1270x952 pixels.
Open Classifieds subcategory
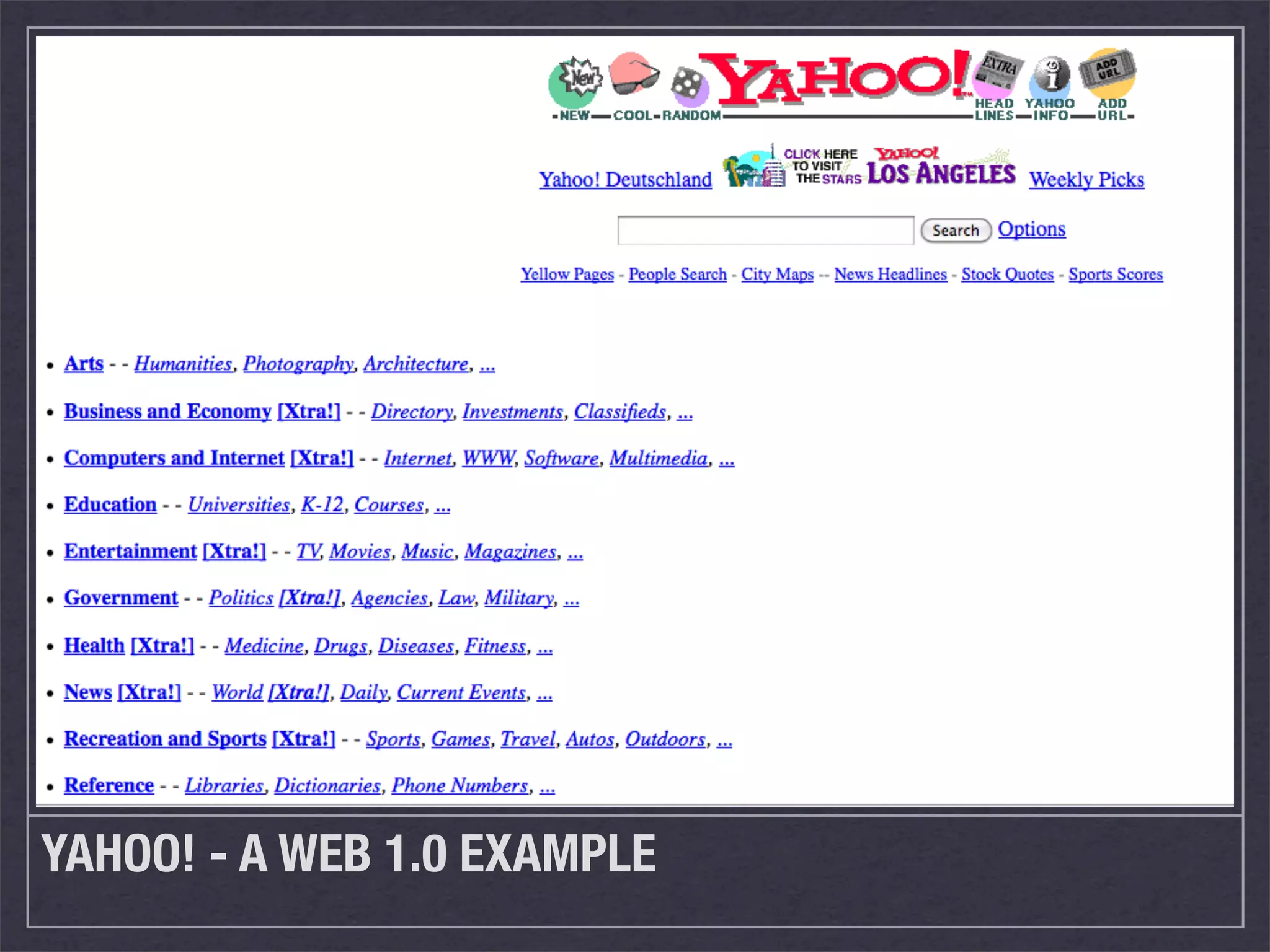click(x=619, y=412)
